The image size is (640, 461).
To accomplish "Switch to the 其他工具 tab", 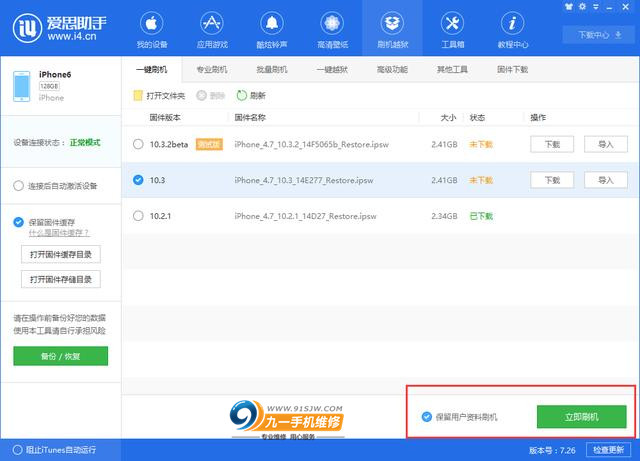I will point(452,69).
